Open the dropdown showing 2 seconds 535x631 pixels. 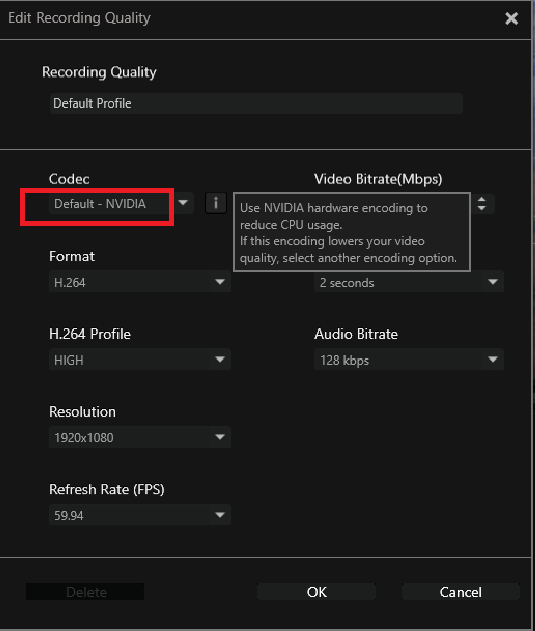pos(409,282)
